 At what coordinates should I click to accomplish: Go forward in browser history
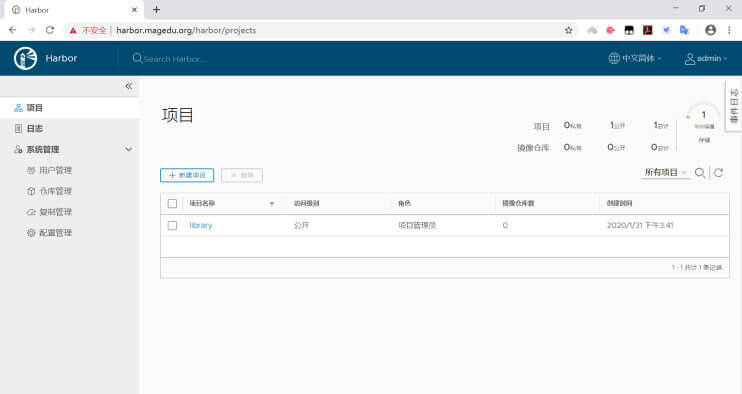click(31, 30)
